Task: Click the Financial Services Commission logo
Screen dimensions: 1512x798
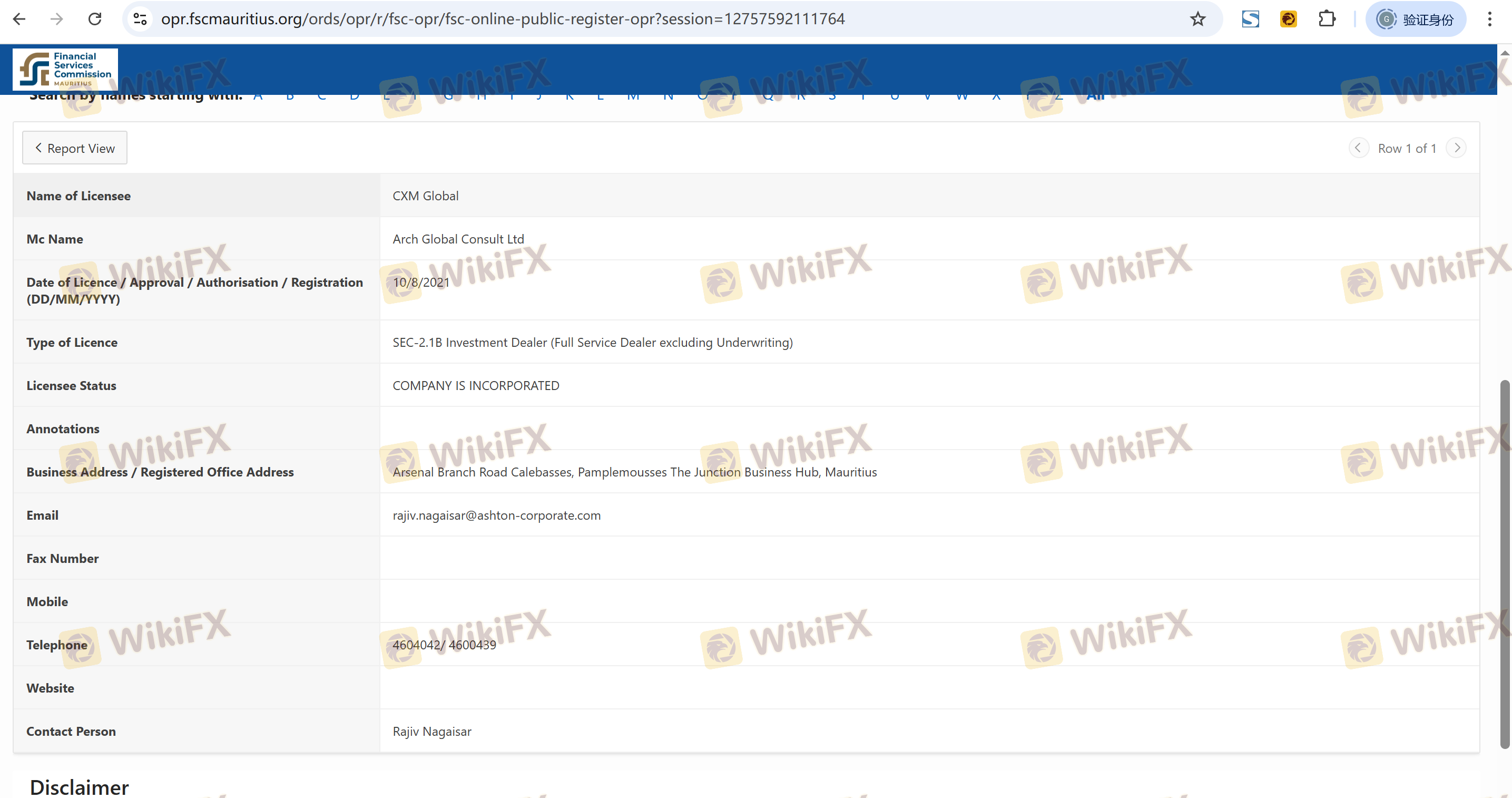Action: 65,69
